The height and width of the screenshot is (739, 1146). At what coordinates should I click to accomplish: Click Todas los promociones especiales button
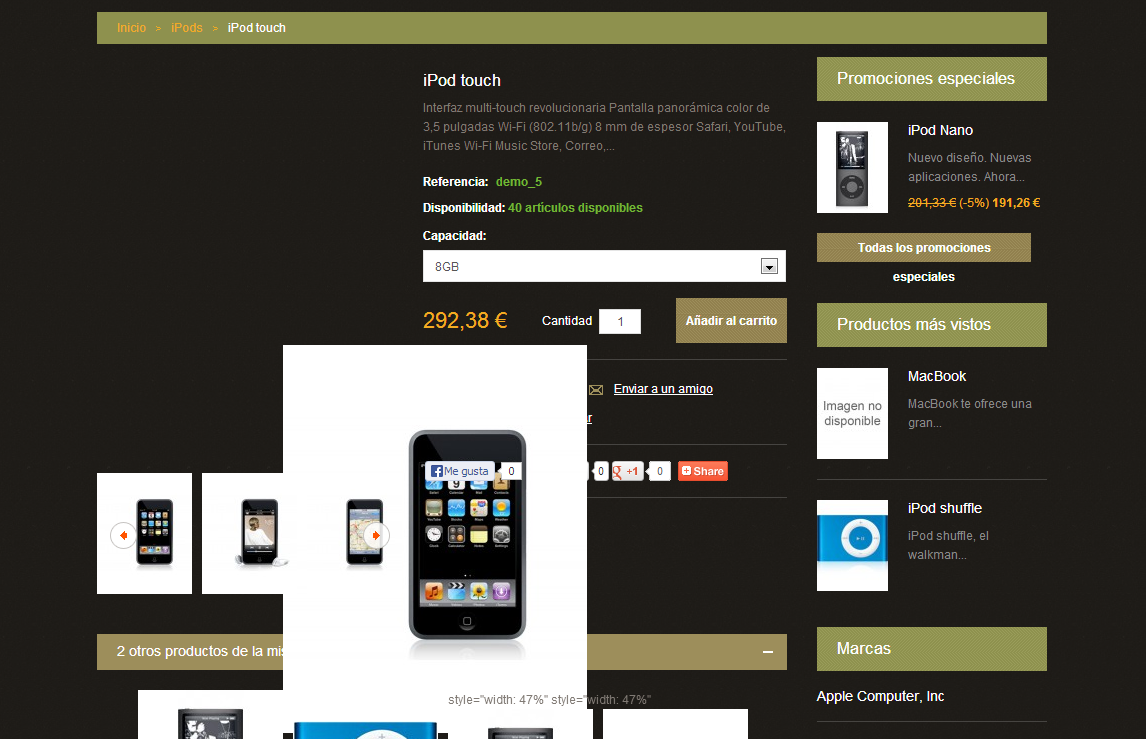tap(924, 248)
